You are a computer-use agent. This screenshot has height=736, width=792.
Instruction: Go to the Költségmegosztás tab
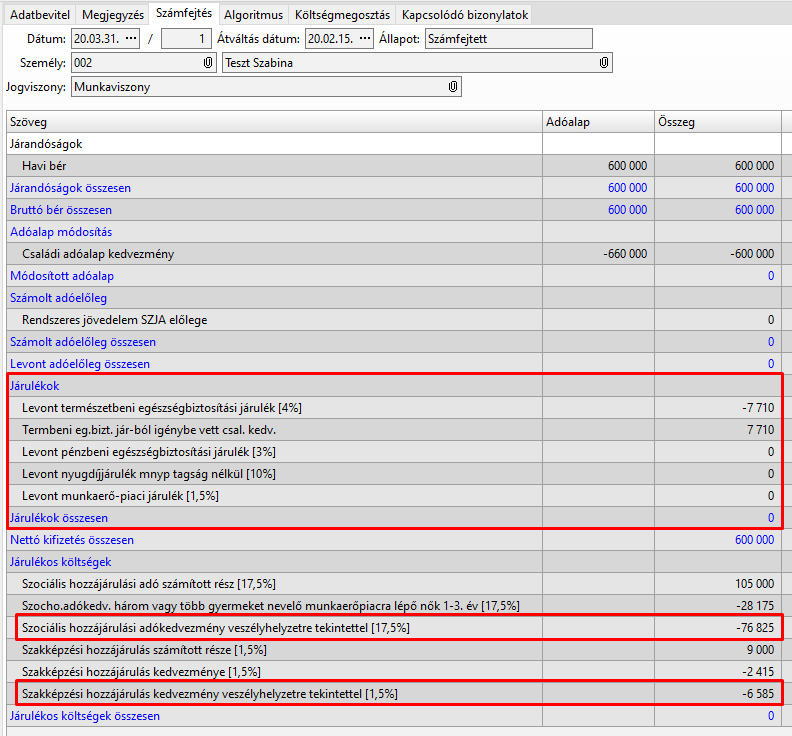342,15
